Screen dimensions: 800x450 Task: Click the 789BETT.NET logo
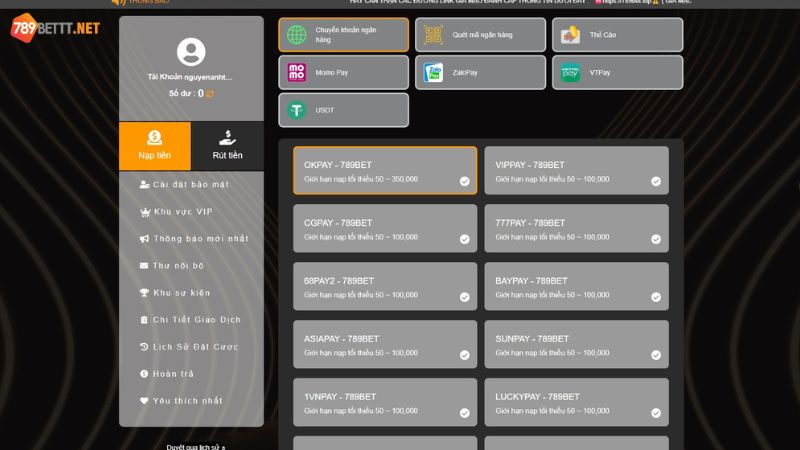tap(55, 28)
